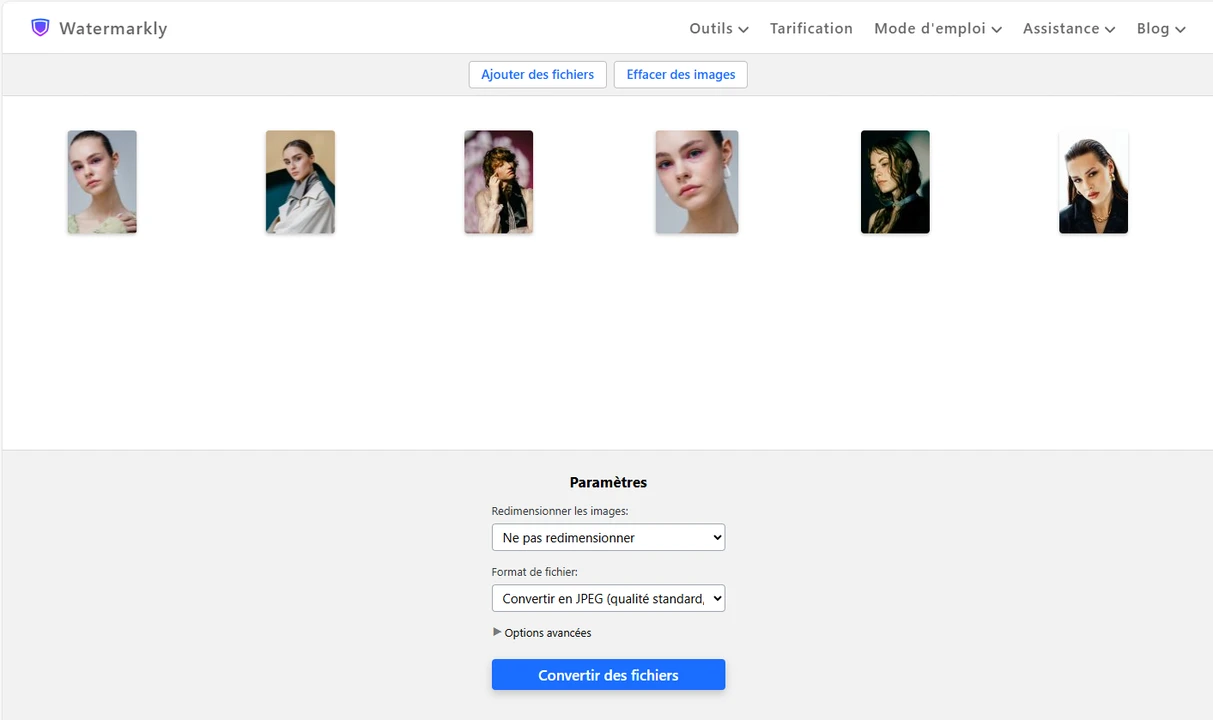The height and width of the screenshot is (720, 1213).
Task: Click the Ajouter des fichiers button
Action: point(537,75)
